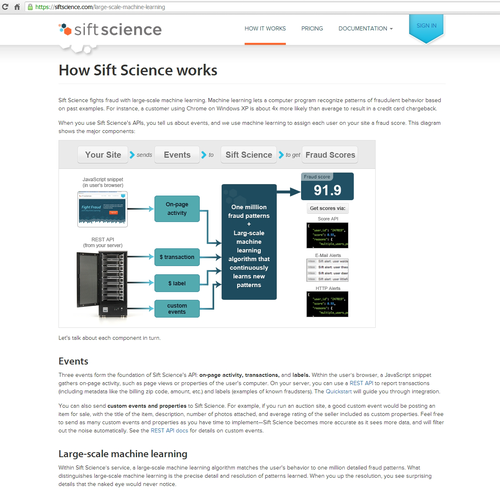Click the HTTP Alerts code thumbnail
Image resolution: width=500 pixels, height=500 pixels.
point(327,304)
